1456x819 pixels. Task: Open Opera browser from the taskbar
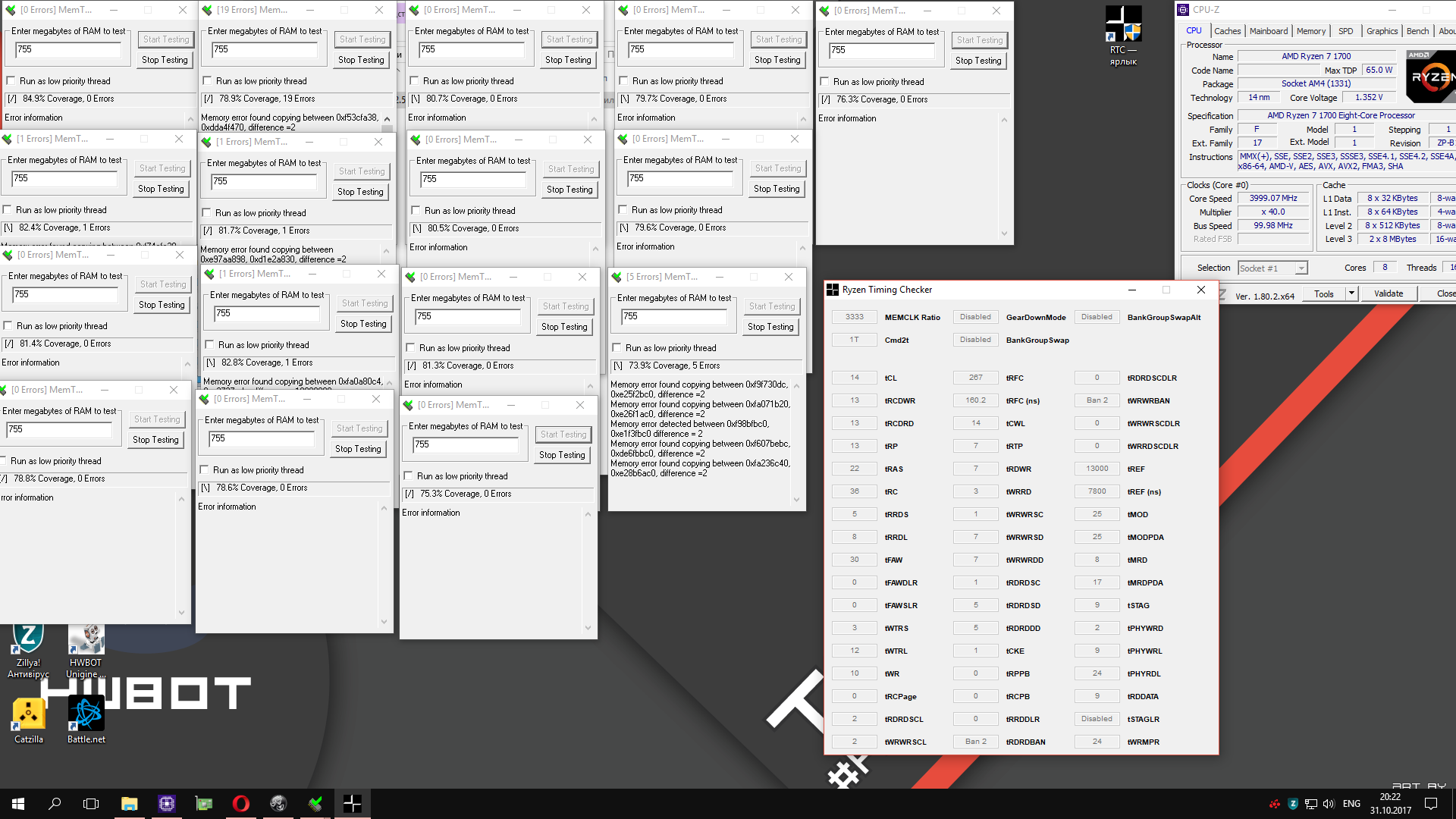[241, 804]
